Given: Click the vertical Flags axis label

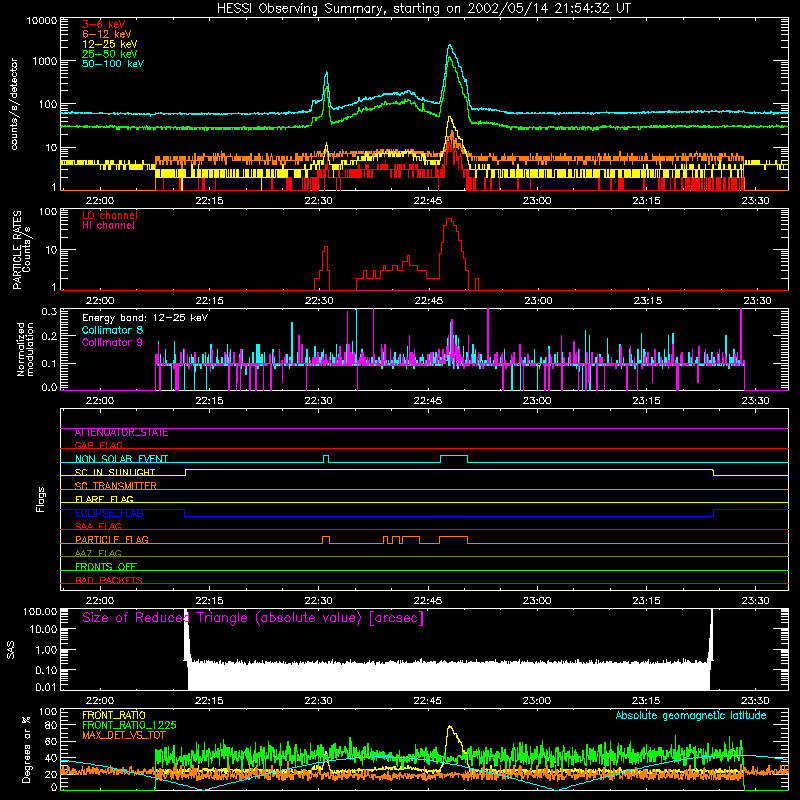Looking at the screenshot, I should click(x=41, y=500).
